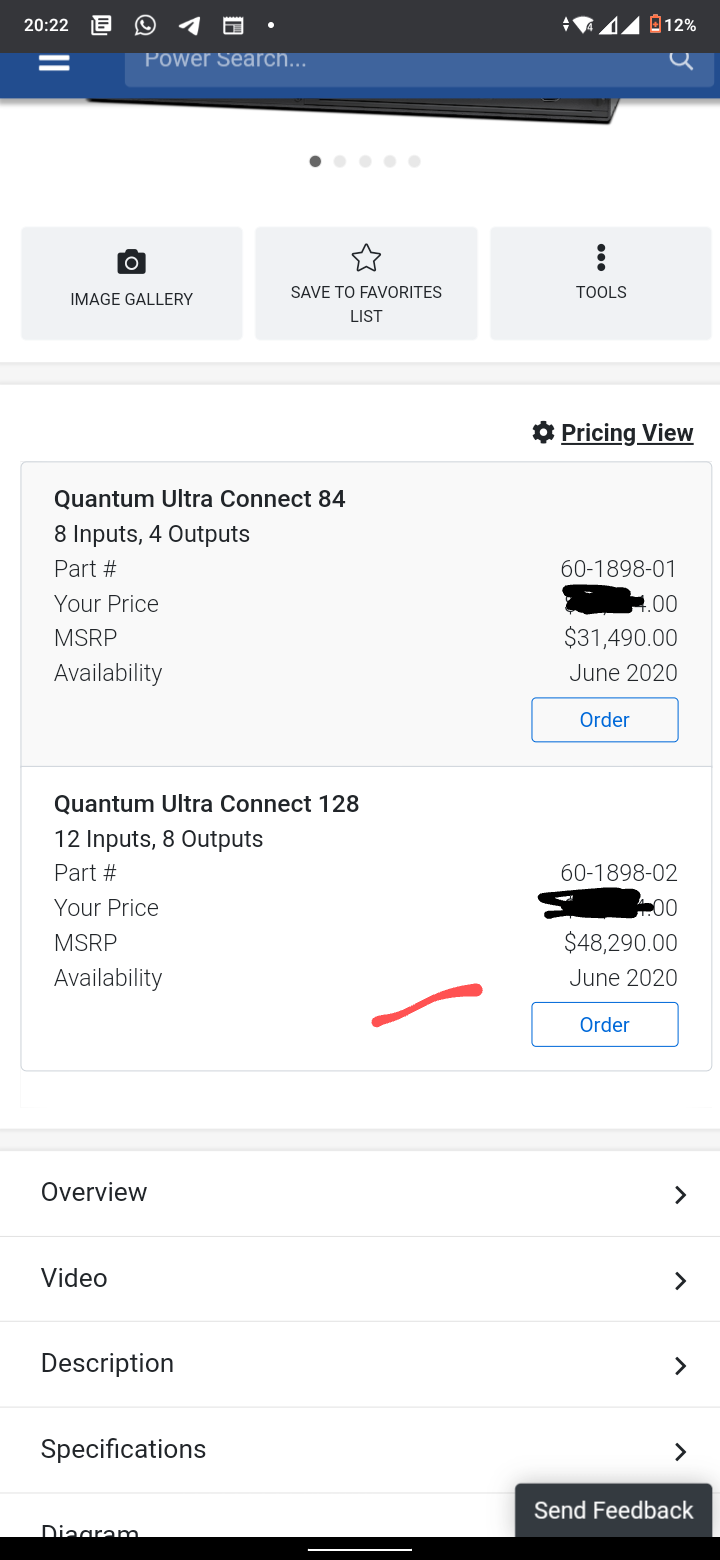Tap the search magnifier icon

pos(681,60)
